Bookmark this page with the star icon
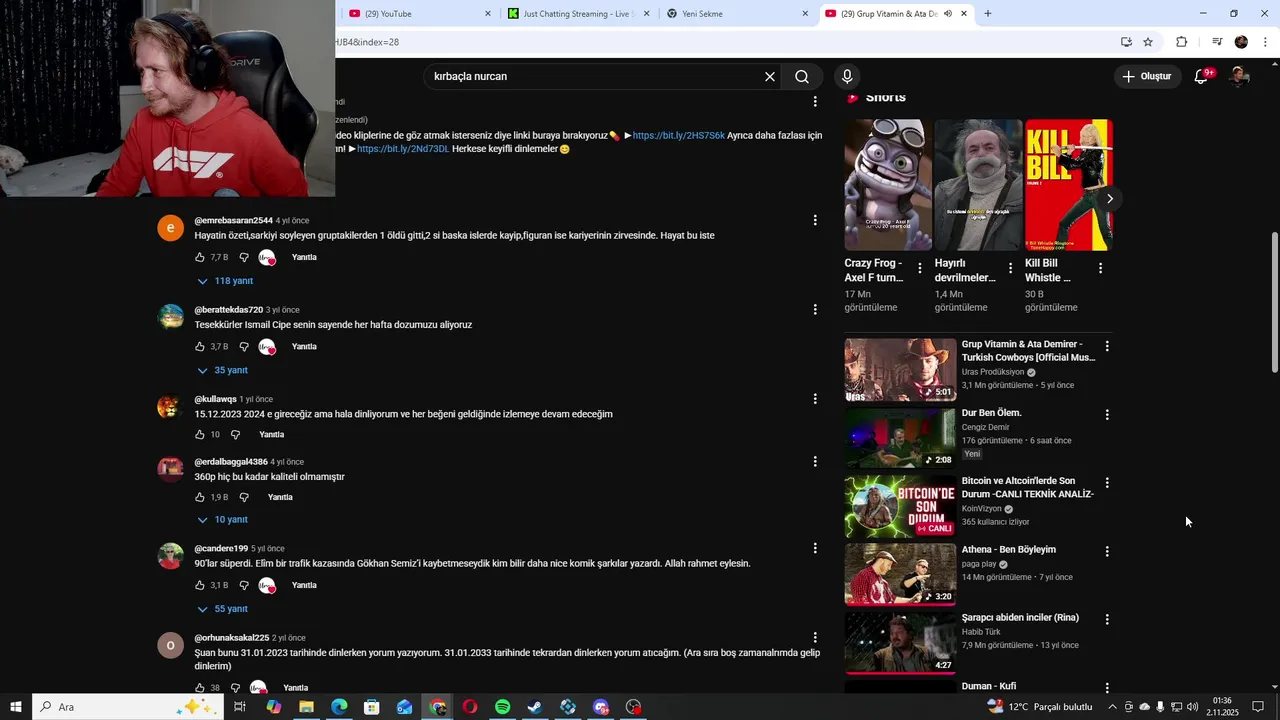Screen dimensions: 1280x720 [1148, 42]
